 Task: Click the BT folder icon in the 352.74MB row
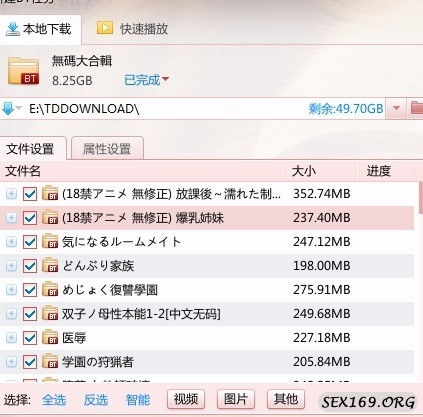click(x=50, y=193)
